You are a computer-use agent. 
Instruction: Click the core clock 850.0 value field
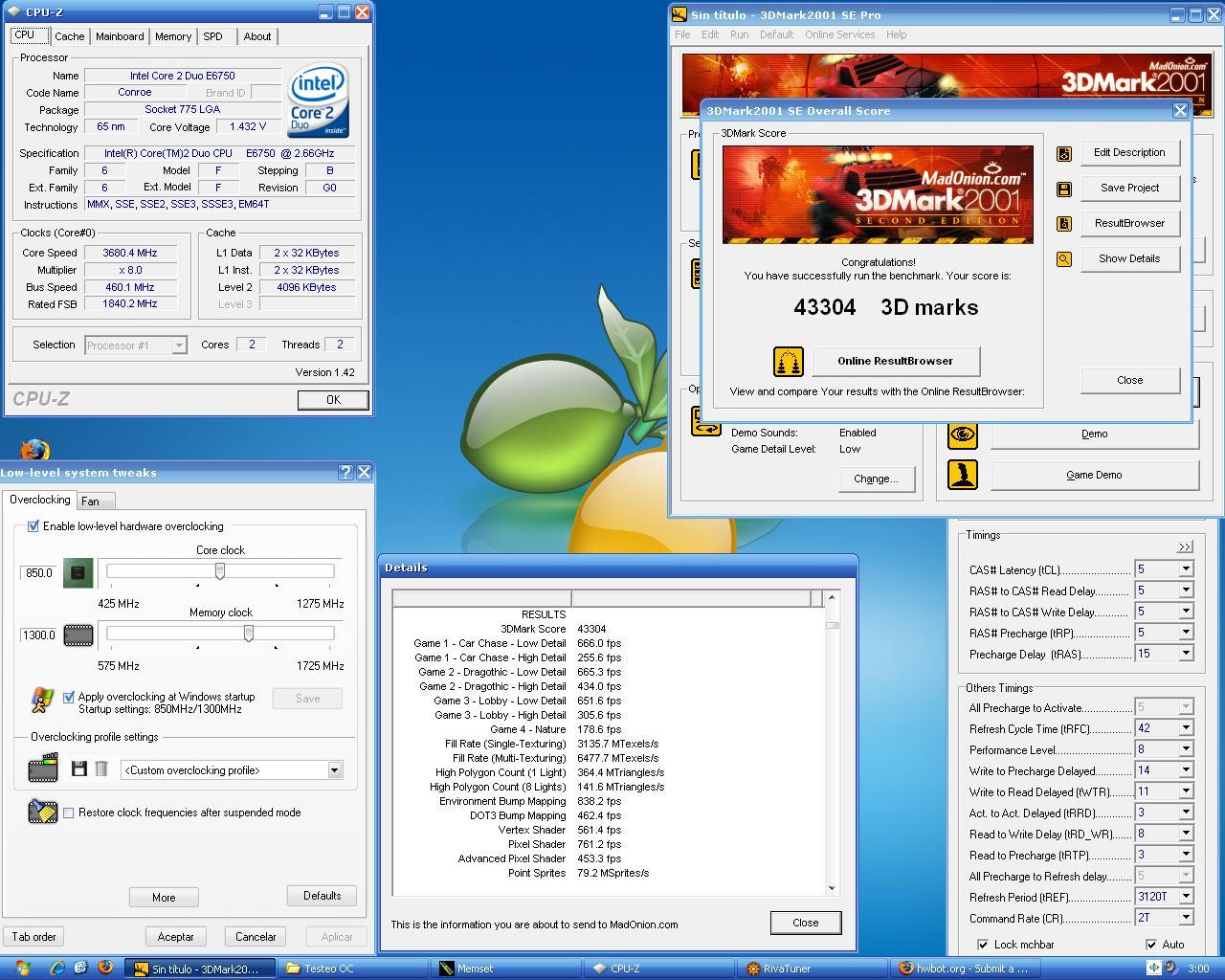point(39,572)
